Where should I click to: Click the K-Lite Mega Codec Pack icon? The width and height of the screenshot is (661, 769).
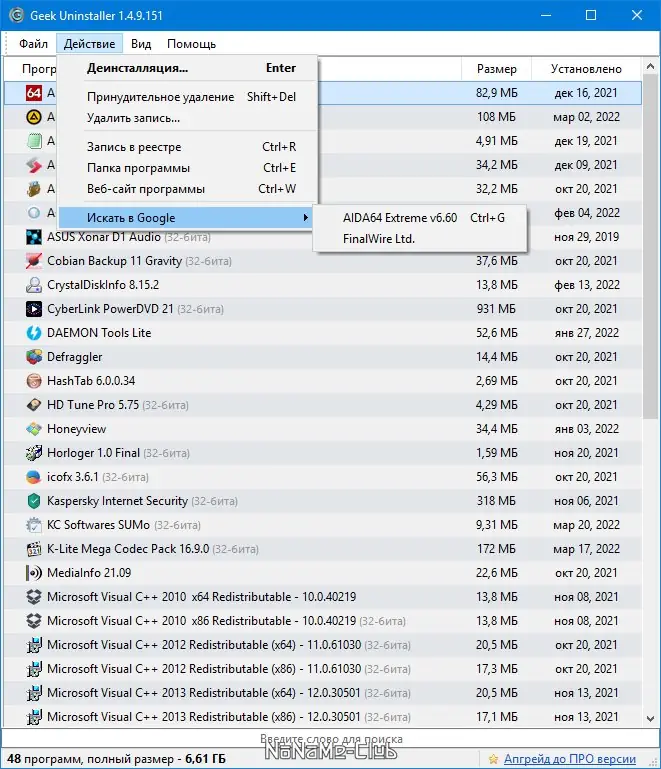tap(34, 549)
